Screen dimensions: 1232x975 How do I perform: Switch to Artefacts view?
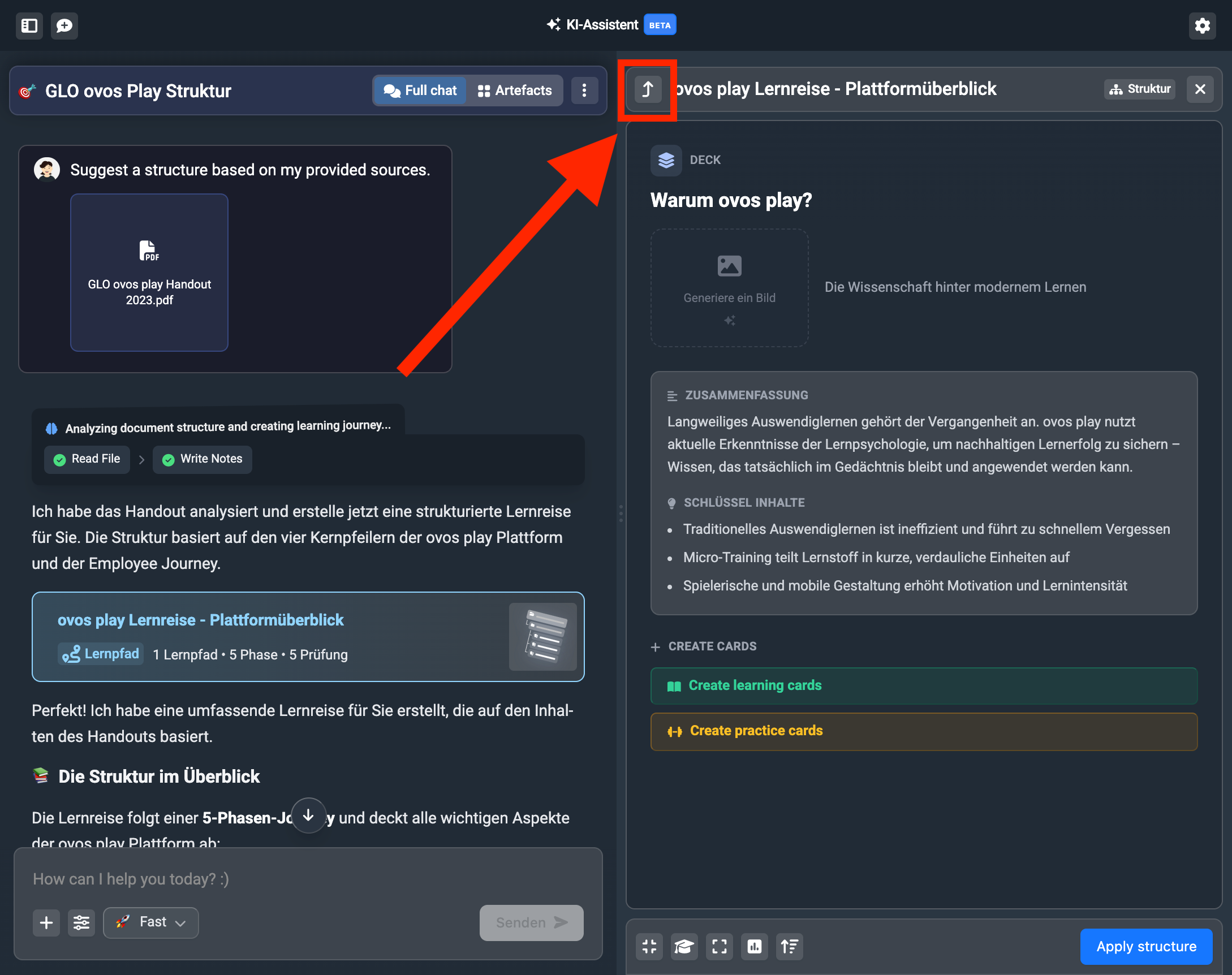click(514, 90)
